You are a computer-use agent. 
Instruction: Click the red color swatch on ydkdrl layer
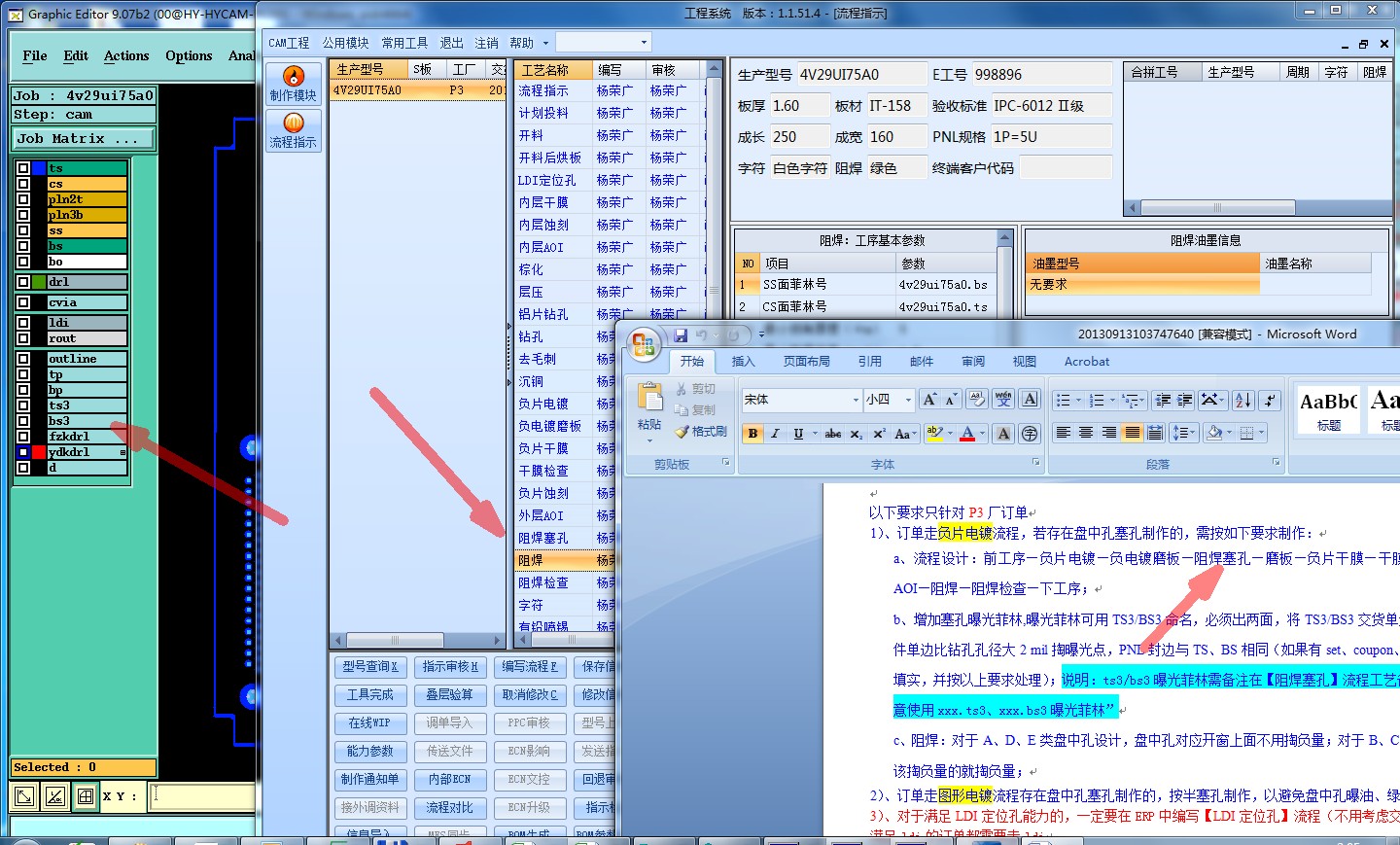[39, 452]
